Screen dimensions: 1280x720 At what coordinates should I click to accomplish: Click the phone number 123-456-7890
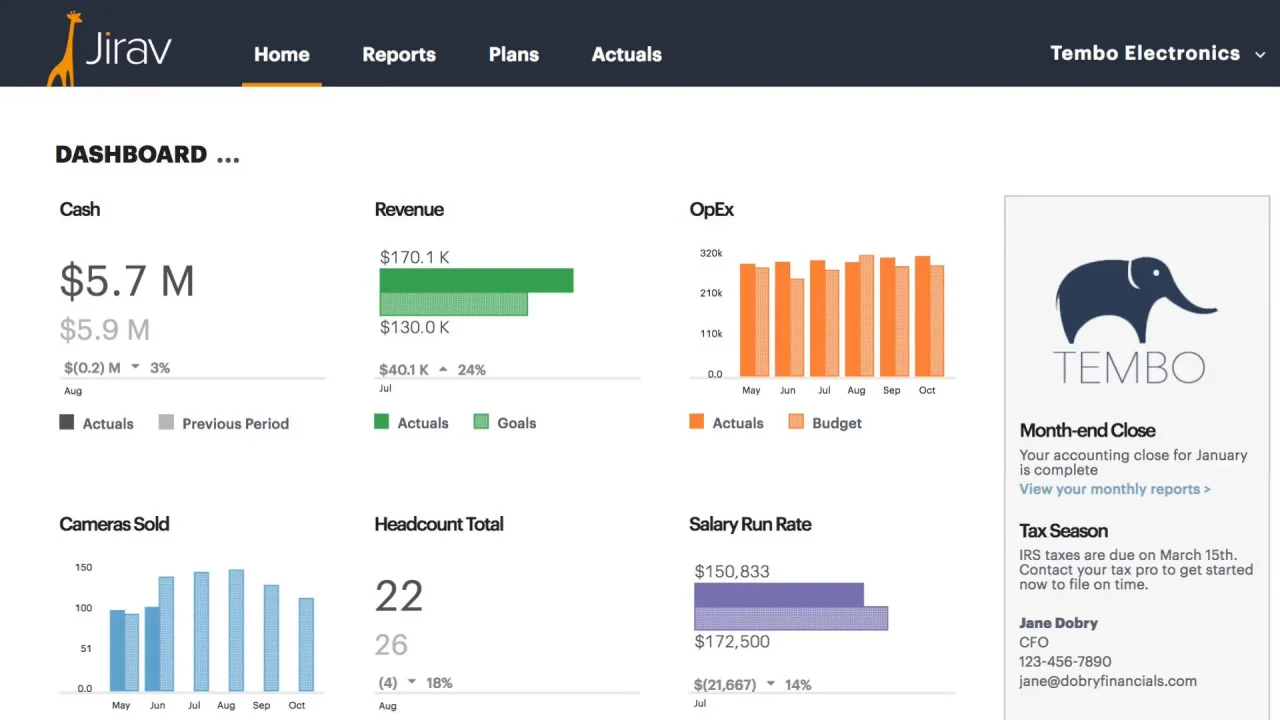[x=1065, y=661]
